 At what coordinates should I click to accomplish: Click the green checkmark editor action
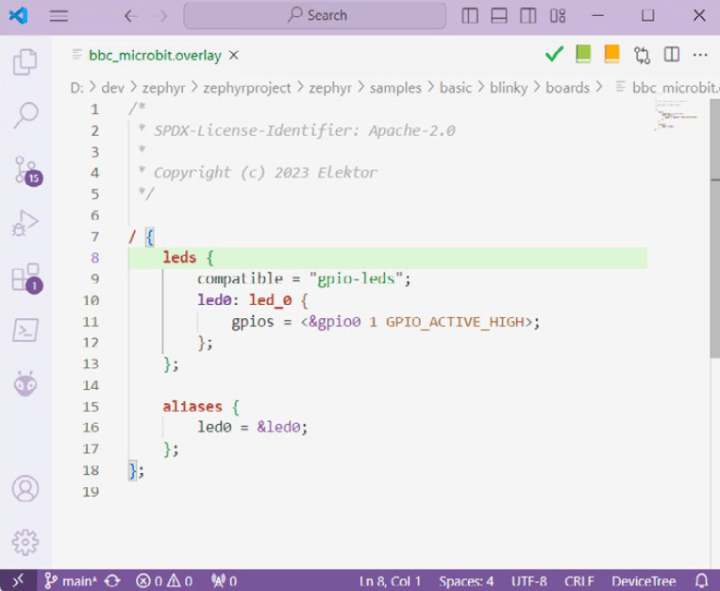pyautogui.click(x=554, y=54)
